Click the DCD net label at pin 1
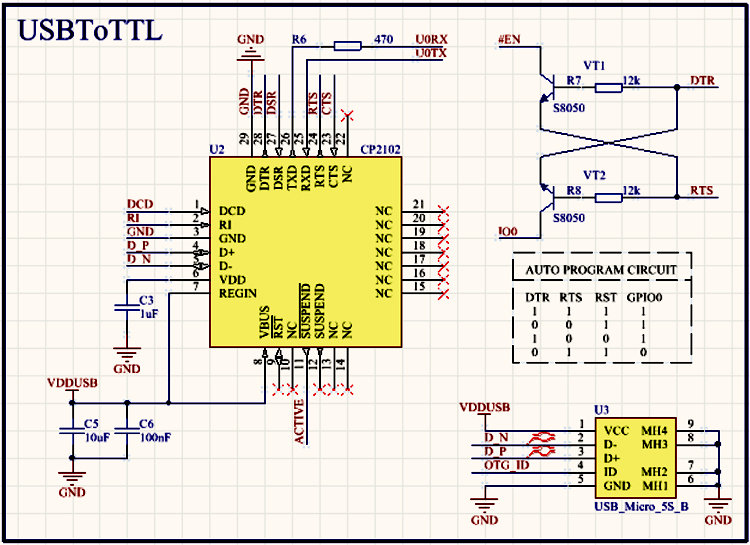The image size is (750, 545). (140, 205)
